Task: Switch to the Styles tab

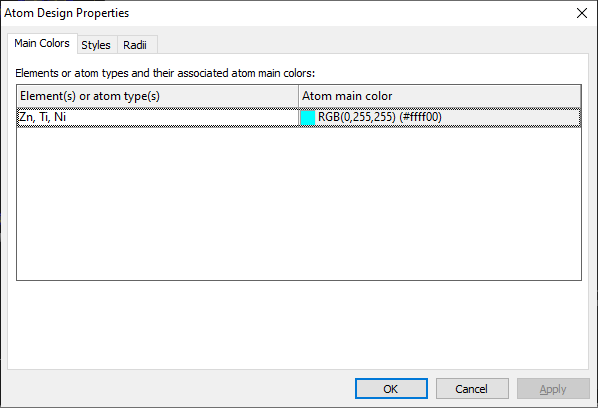Action: [x=96, y=45]
